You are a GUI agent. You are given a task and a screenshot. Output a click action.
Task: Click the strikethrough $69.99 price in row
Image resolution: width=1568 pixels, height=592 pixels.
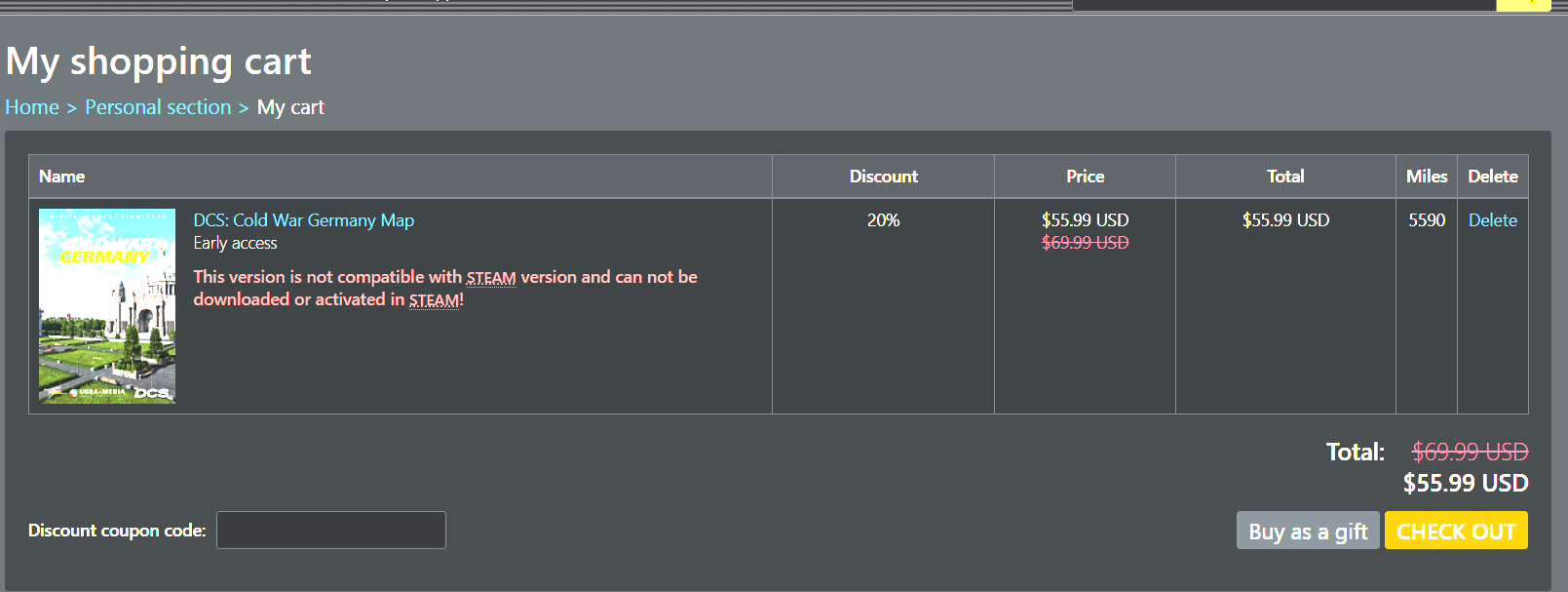[x=1085, y=243]
